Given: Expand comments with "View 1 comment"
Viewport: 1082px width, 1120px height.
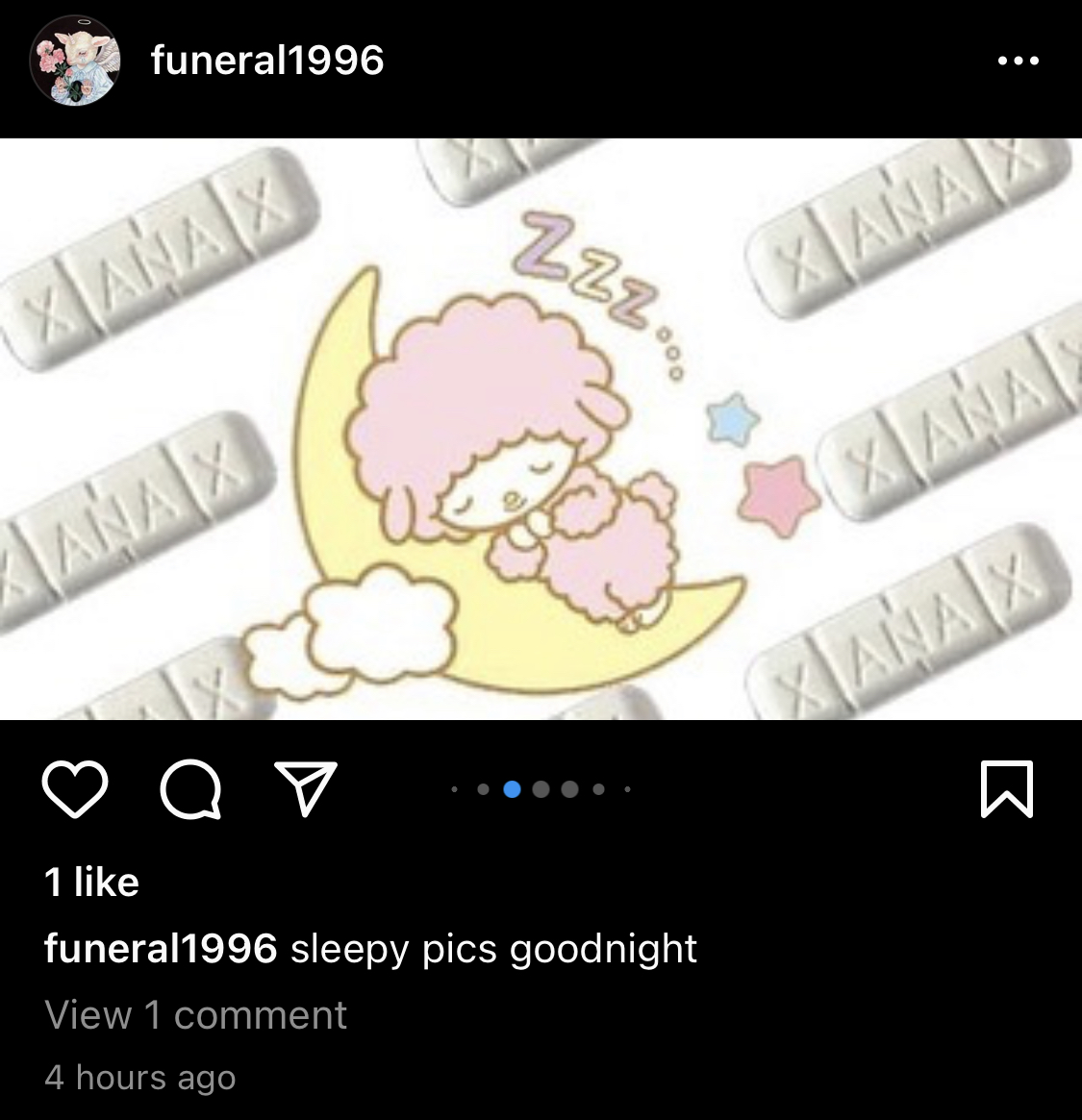Looking at the screenshot, I should (196, 1014).
